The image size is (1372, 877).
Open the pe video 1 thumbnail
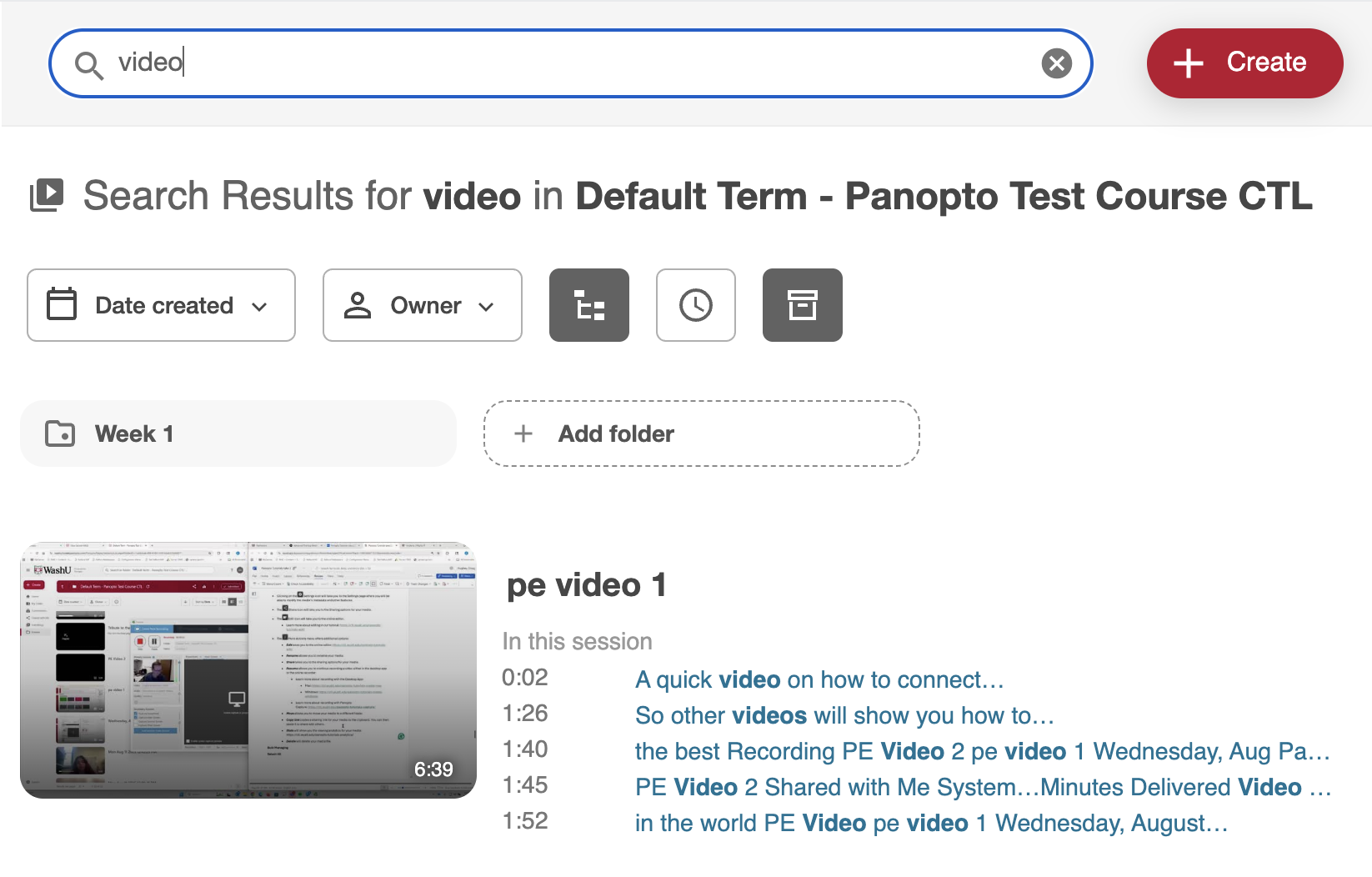(x=248, y=670)
